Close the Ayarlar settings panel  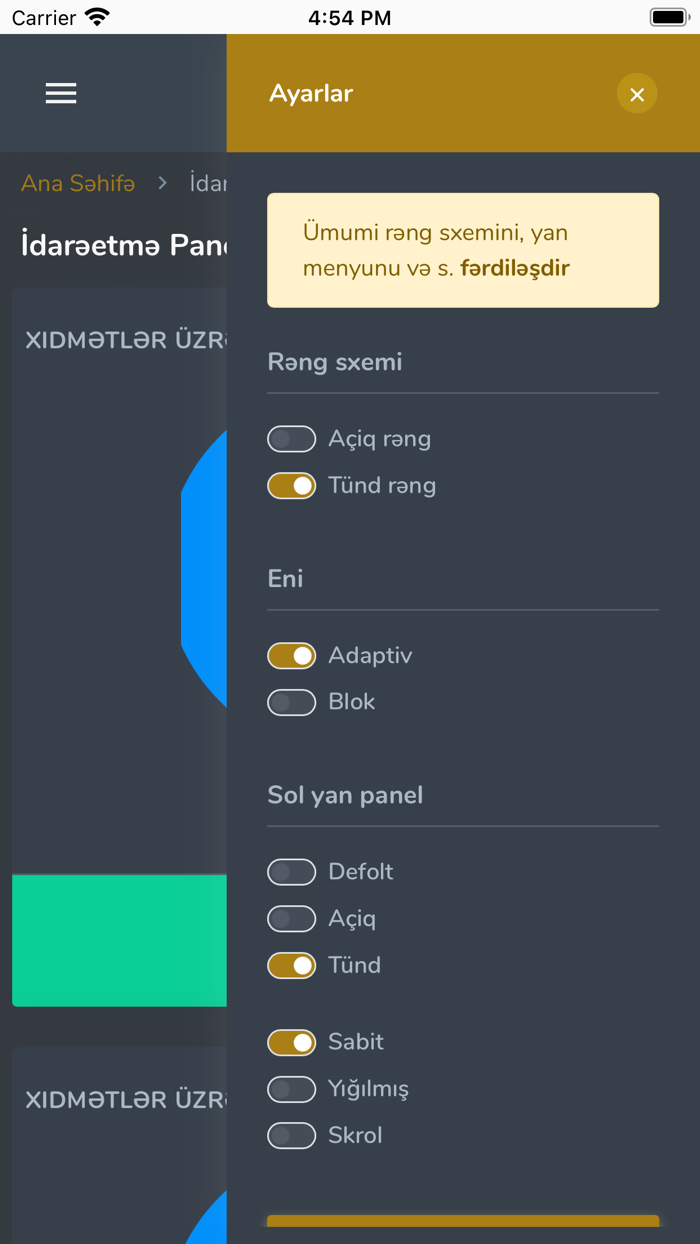pyautogui.click(x=637, y=93)
